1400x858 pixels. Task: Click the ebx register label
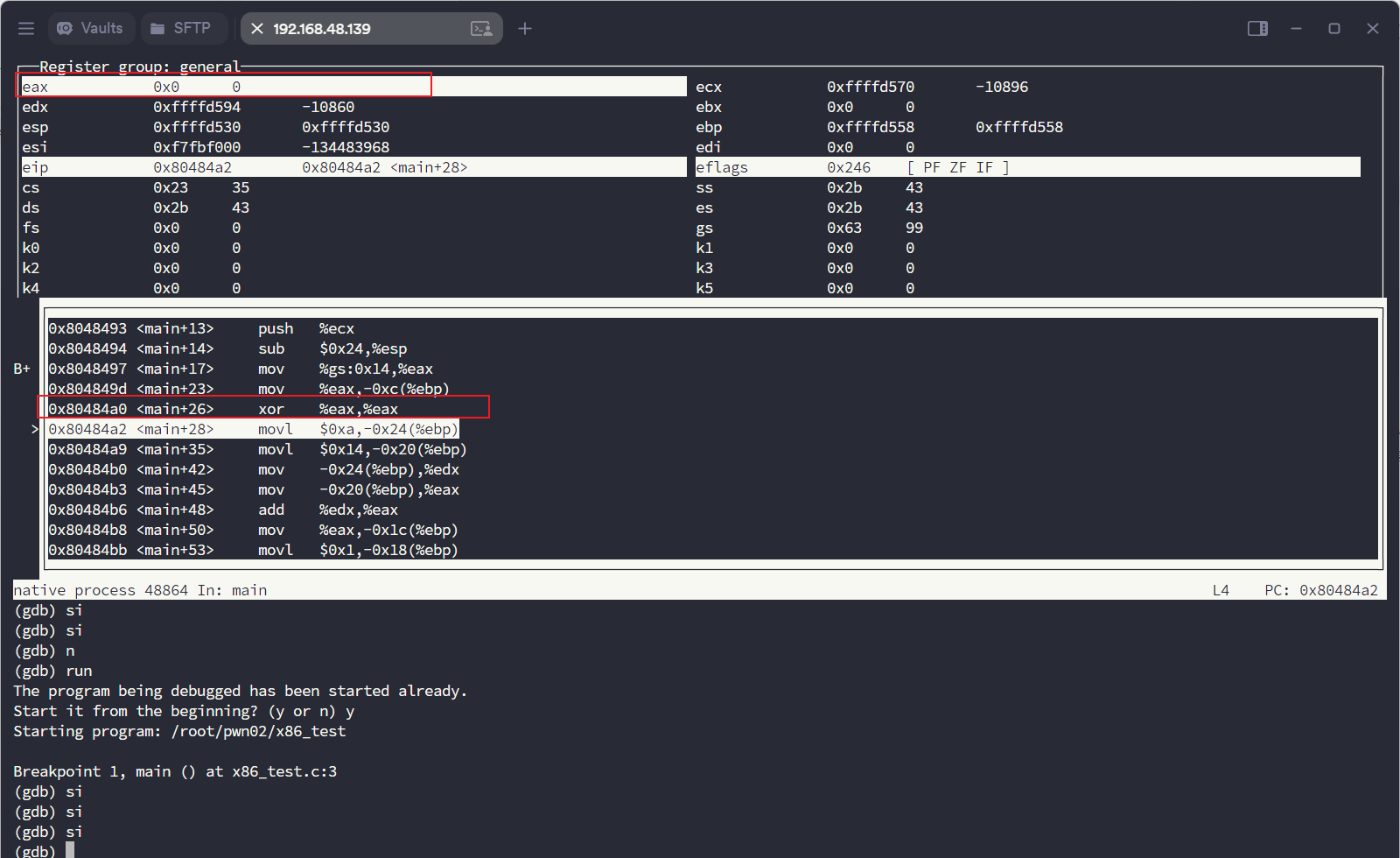(709, 107)
